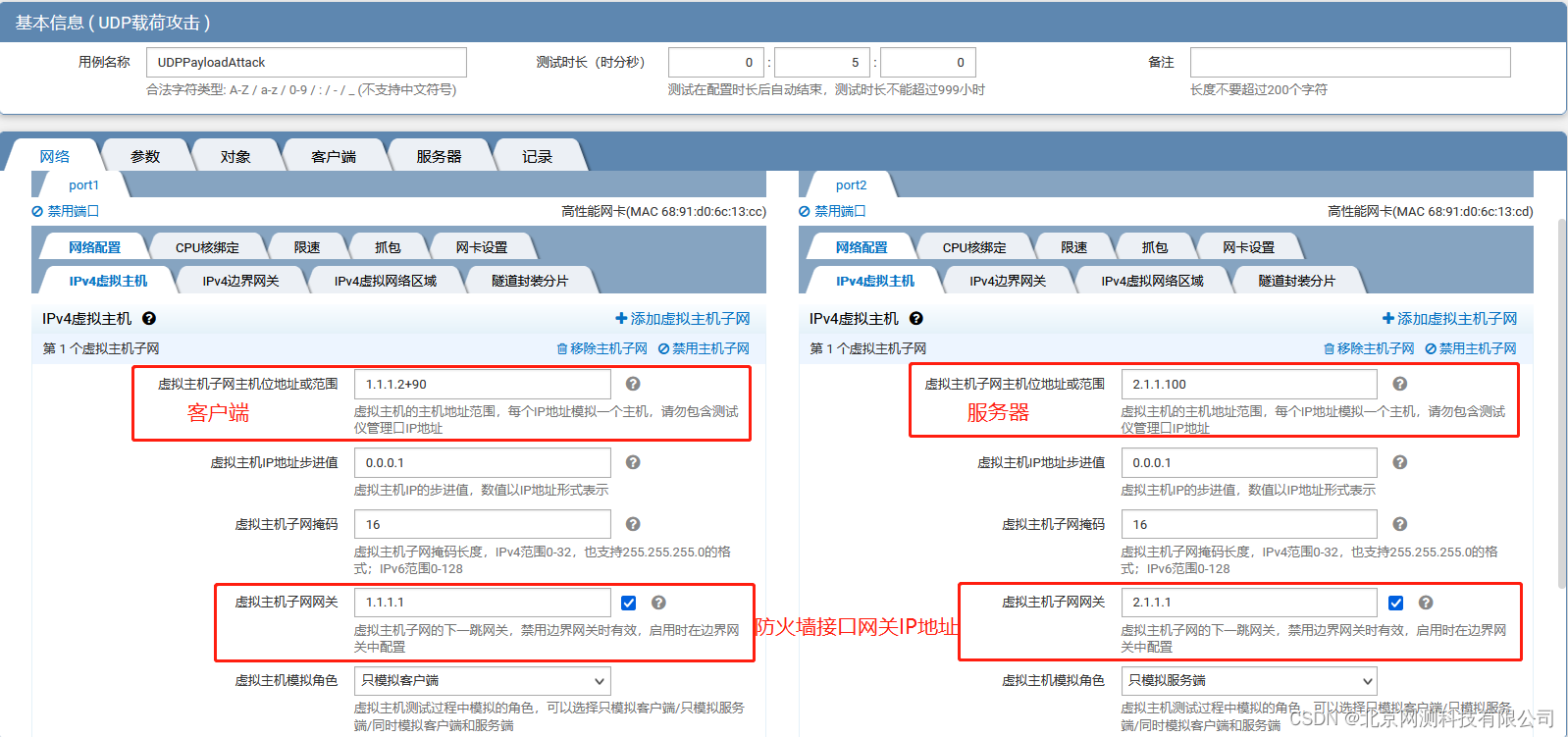Click port2 host address field 2.1.1.100
Image resolution: width=1568 pixels, height=737 pixels.
[x=1249, y=384]
